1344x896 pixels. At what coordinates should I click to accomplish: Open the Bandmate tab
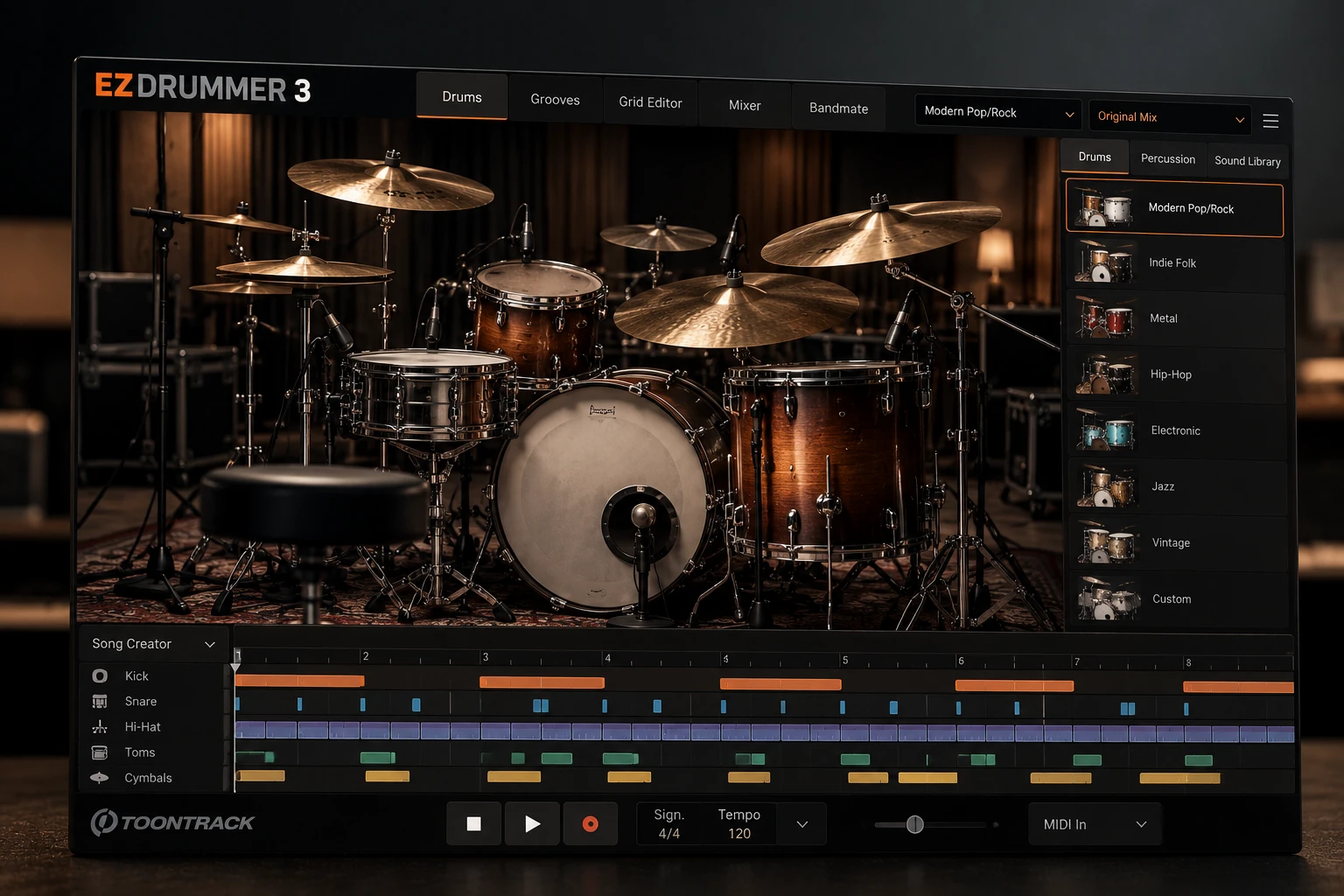tap(838, 108)
